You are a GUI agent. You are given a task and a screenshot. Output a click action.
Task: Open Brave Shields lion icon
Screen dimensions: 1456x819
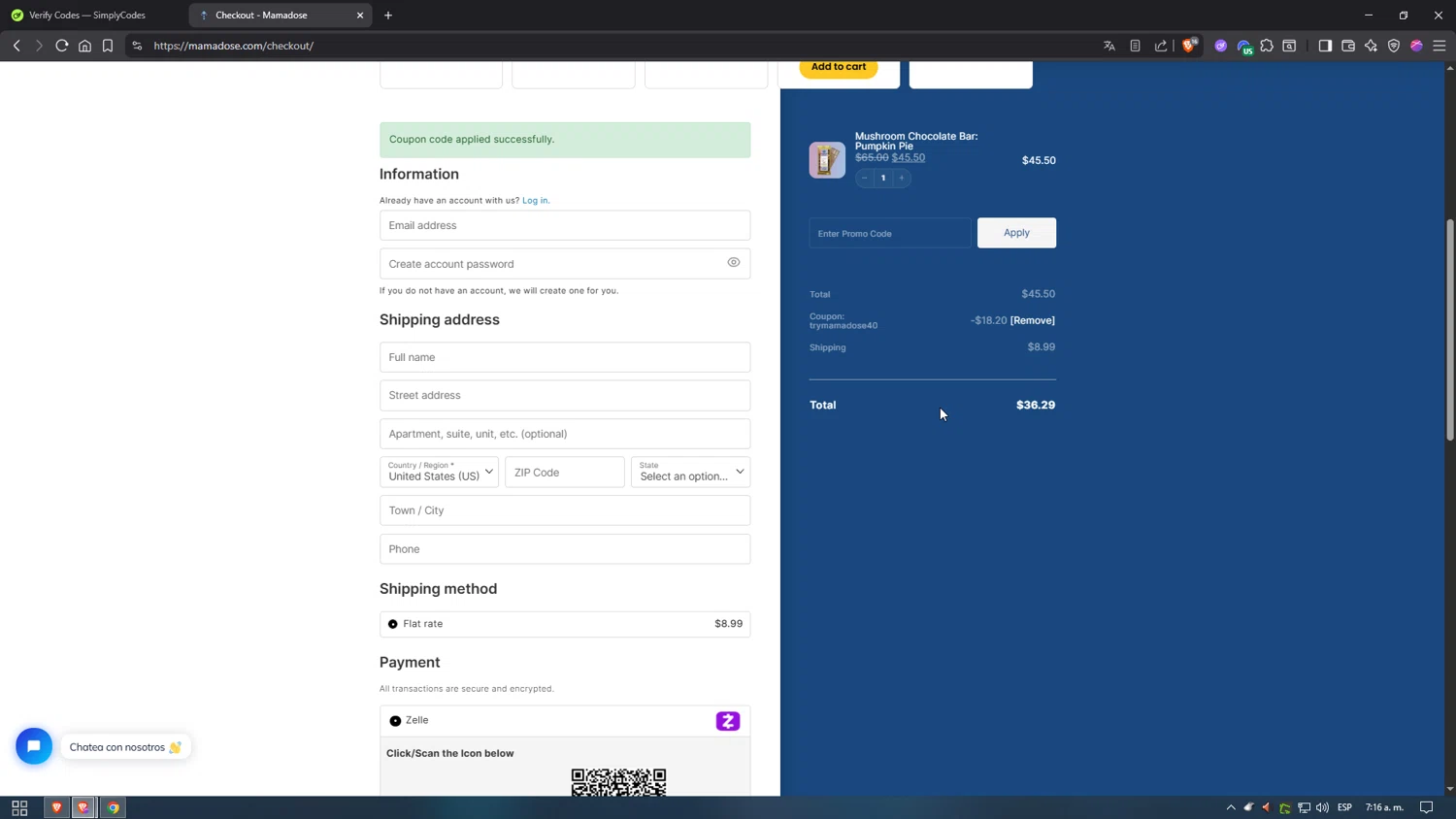tap(1189, 45)
